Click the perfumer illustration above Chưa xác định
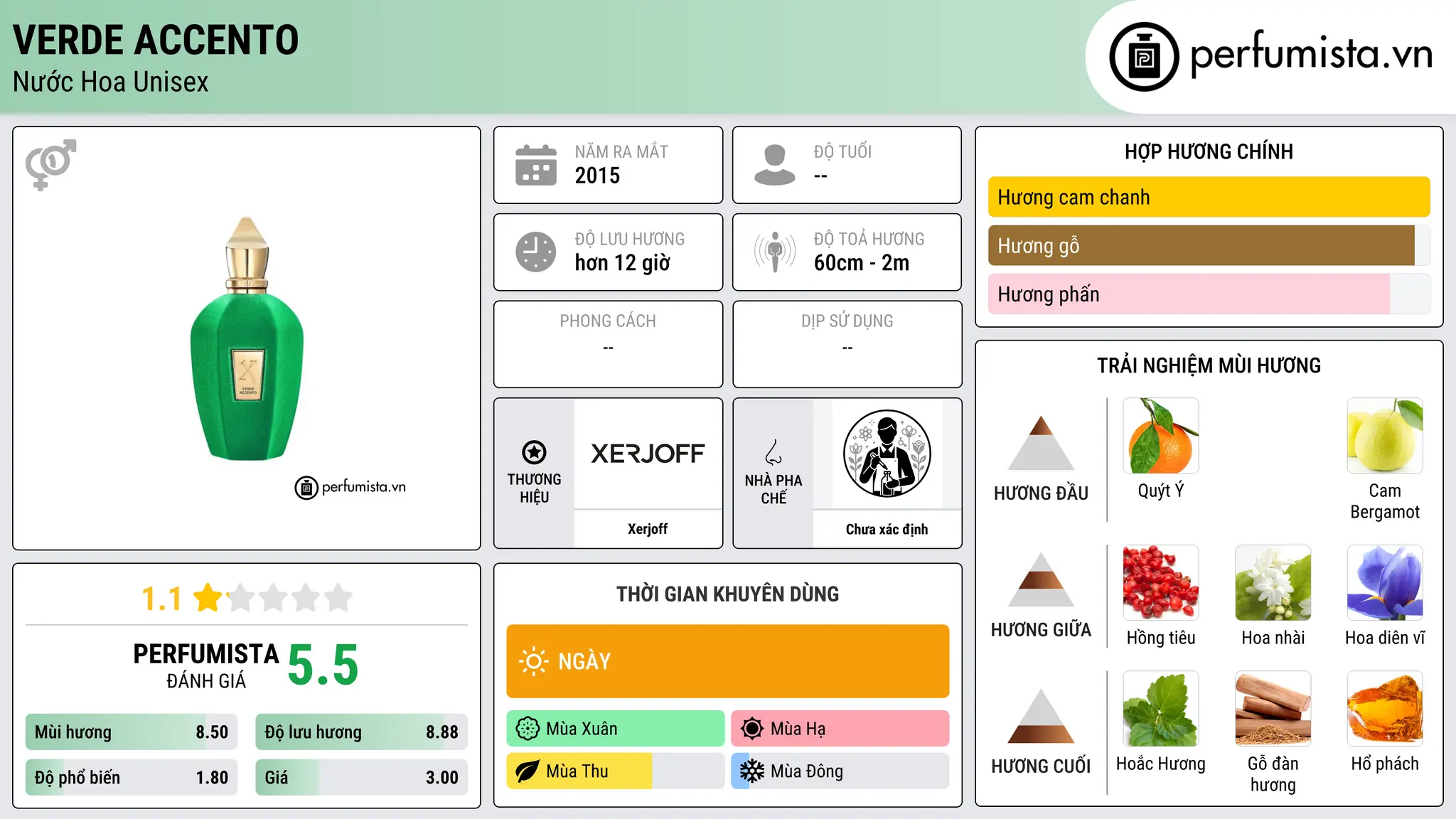 click(887, 454)
